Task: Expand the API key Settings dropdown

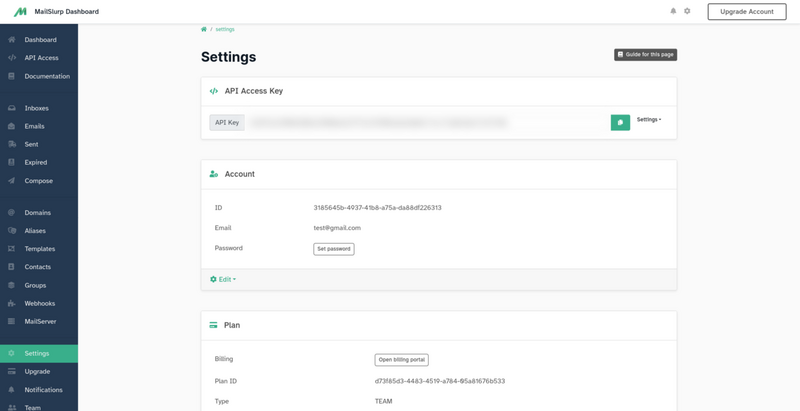Action: click(649, 120)
